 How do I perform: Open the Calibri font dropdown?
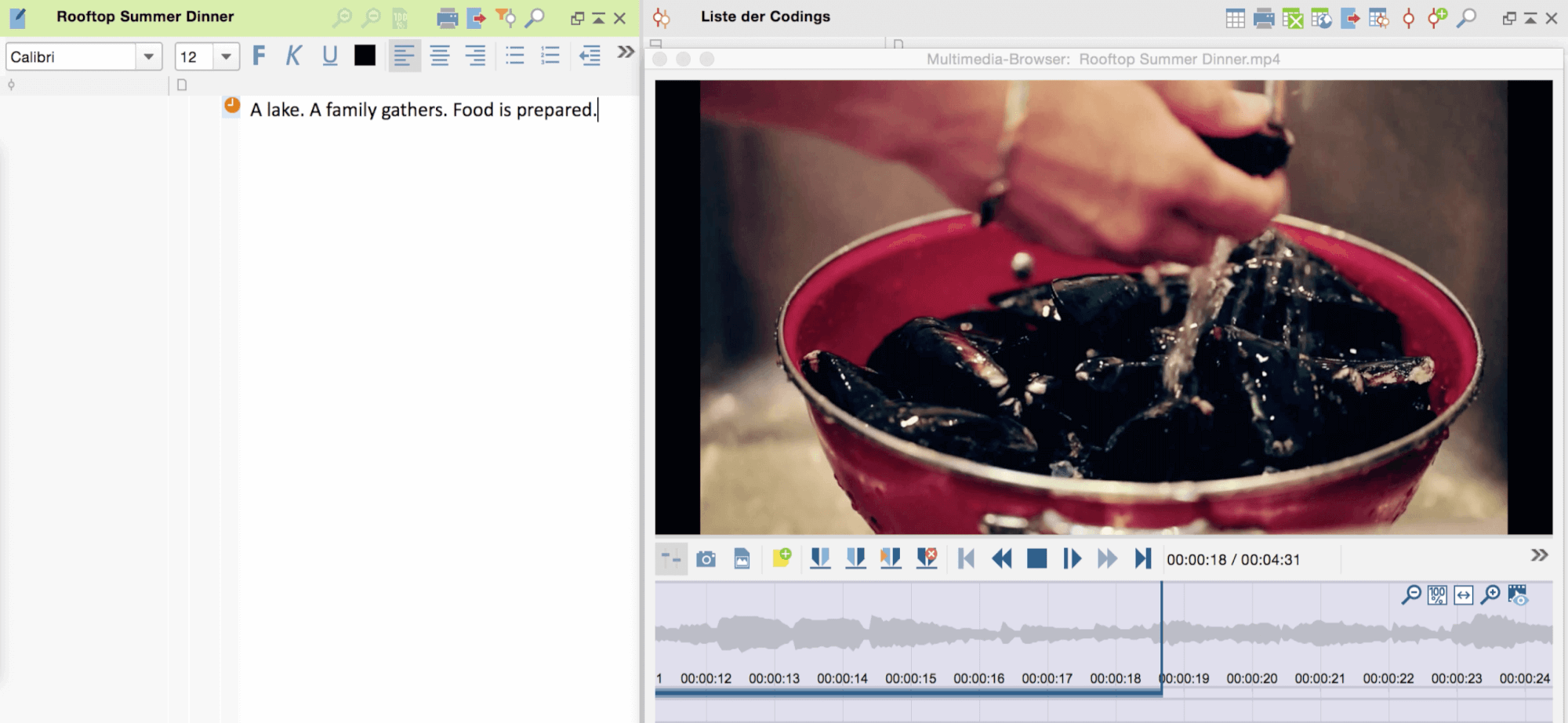click(148, 56)
